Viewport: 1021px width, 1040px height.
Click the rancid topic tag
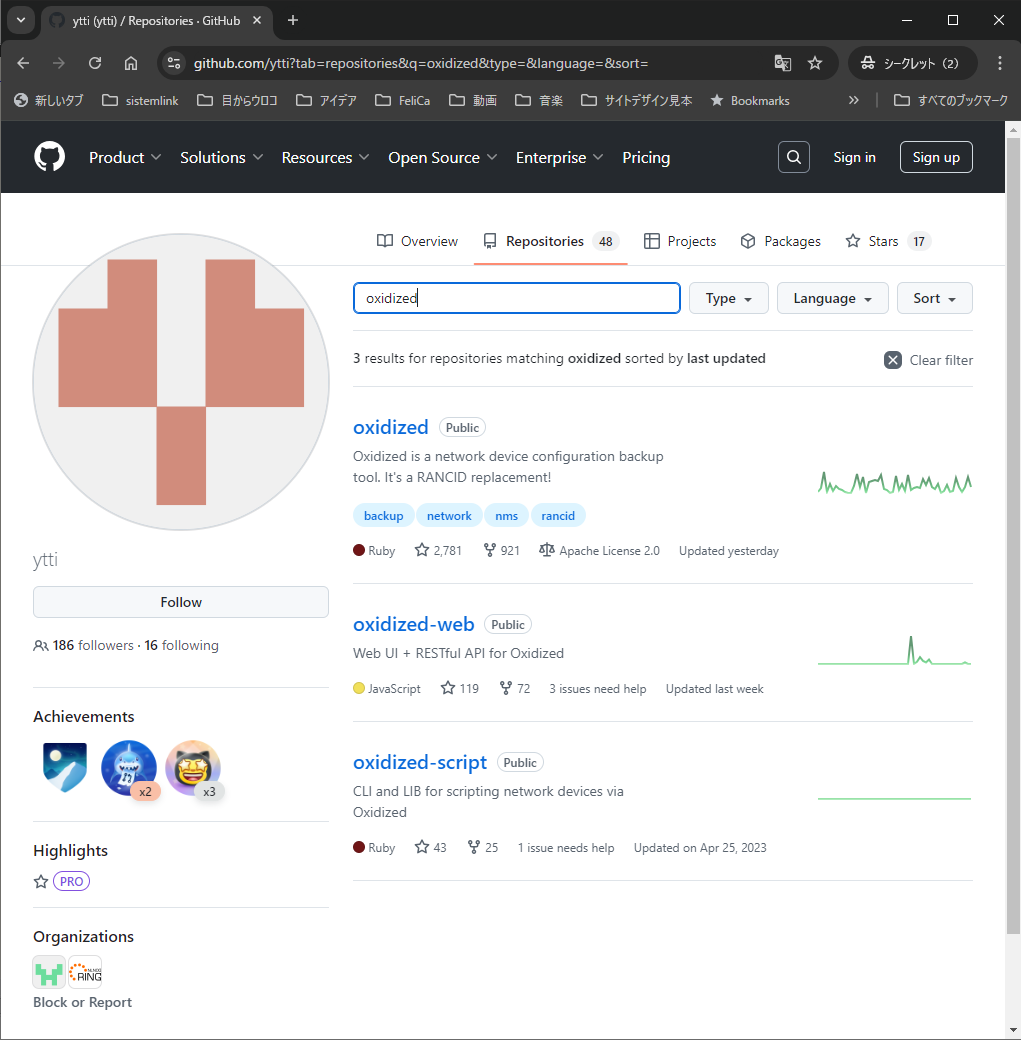558,516
